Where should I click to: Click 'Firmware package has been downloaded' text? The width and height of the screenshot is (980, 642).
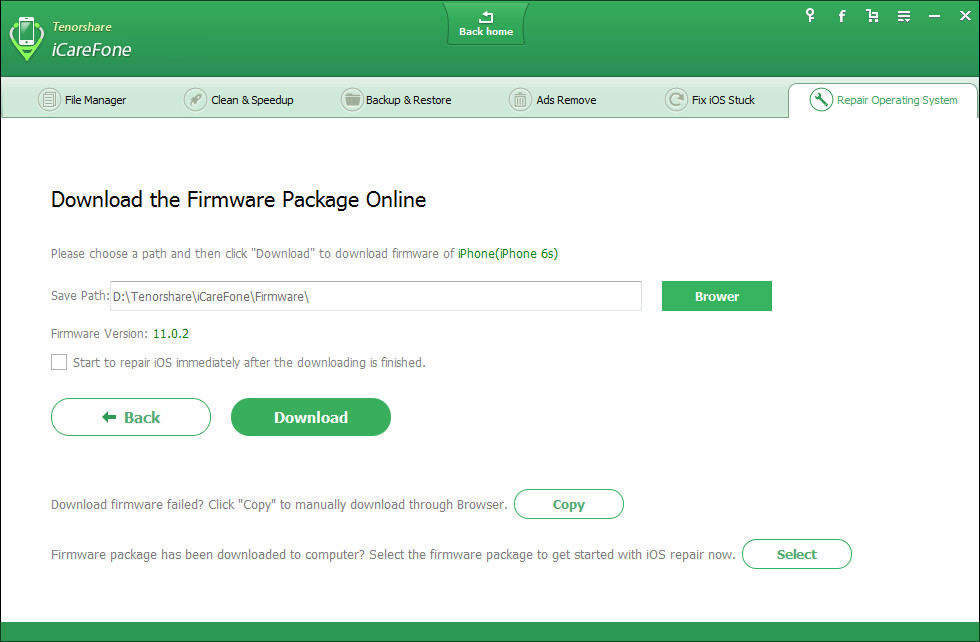click(x=393, y=554)
